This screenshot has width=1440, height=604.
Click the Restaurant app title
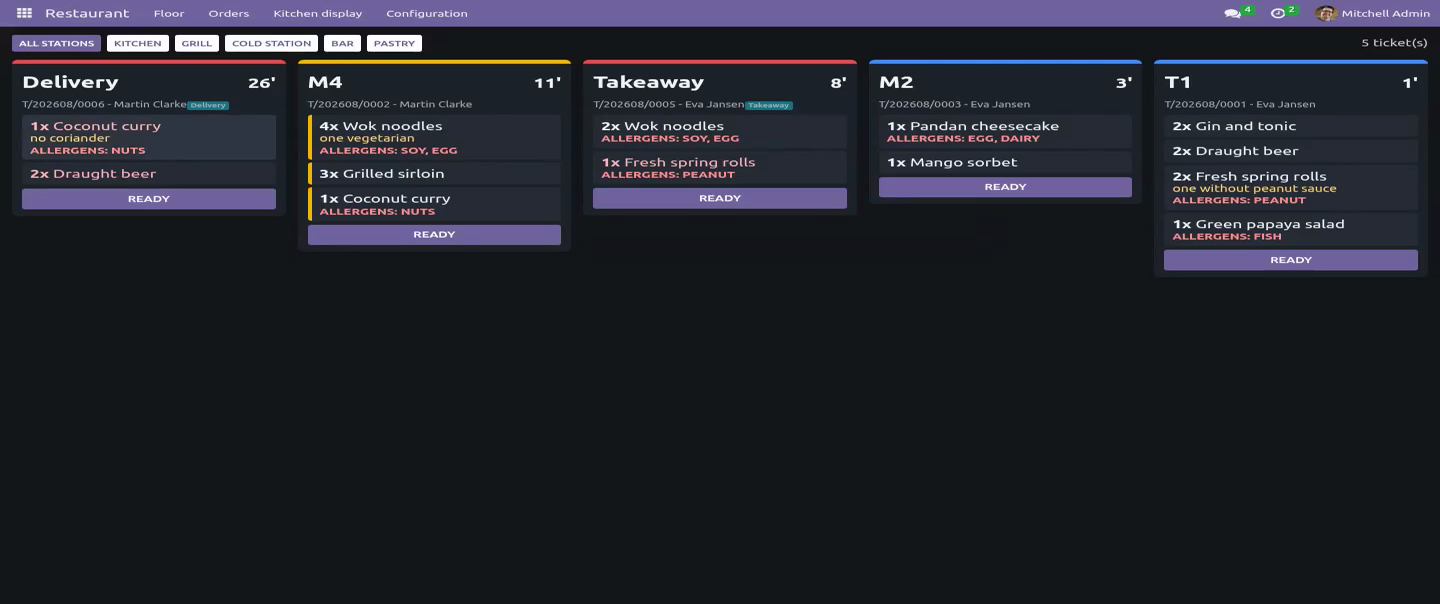click(x=87, y=13)
